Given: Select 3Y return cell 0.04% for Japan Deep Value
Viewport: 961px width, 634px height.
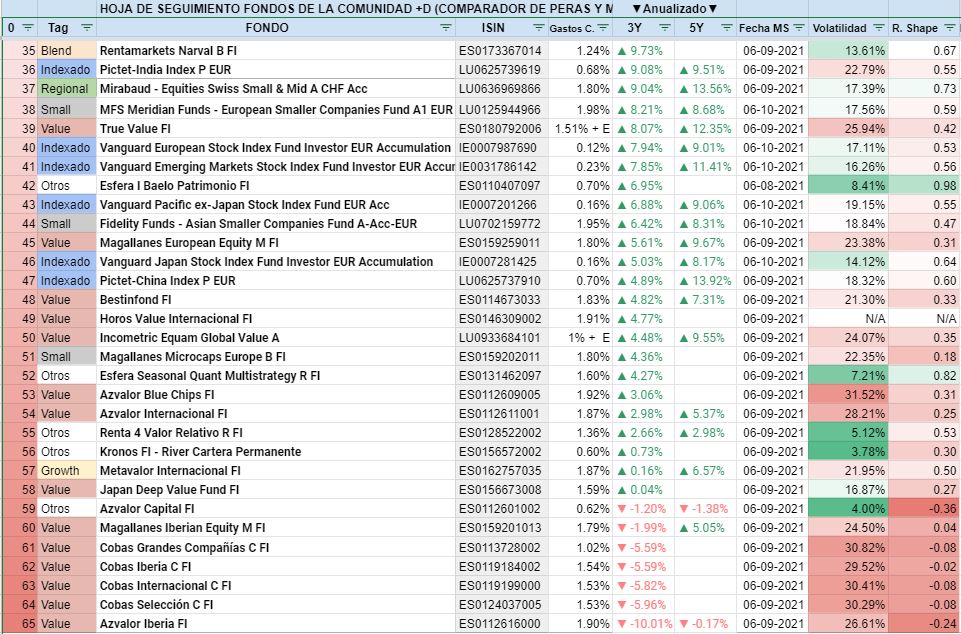Looking at the screenshot, I should pyautogui.click(x=644, y=490).
